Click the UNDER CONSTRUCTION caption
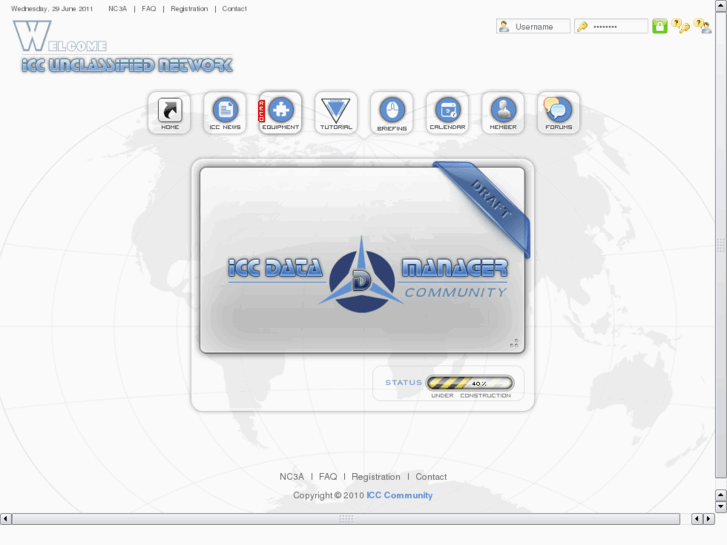The image size is (727, 545). [x=471, y=396]
